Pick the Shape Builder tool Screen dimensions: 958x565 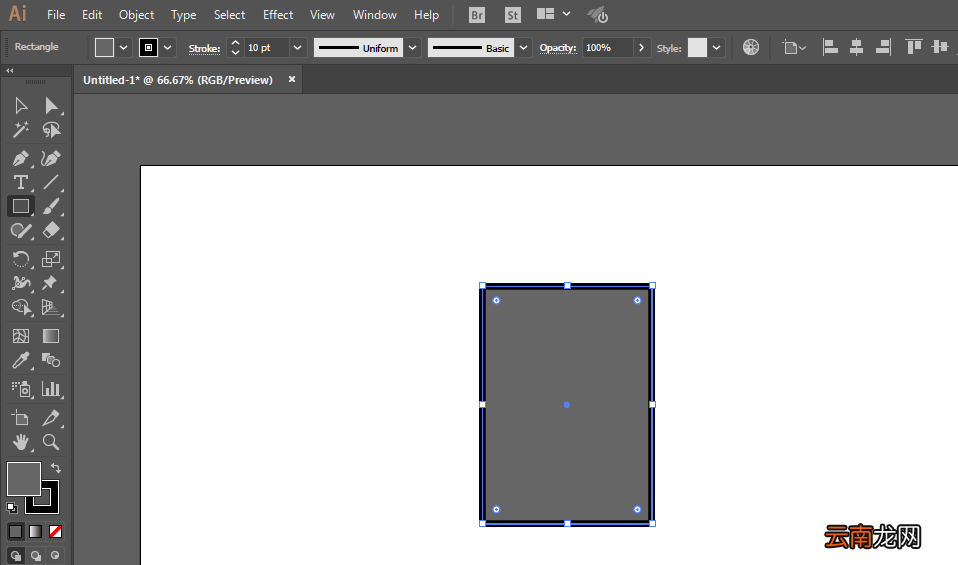(x=21, y=307)
